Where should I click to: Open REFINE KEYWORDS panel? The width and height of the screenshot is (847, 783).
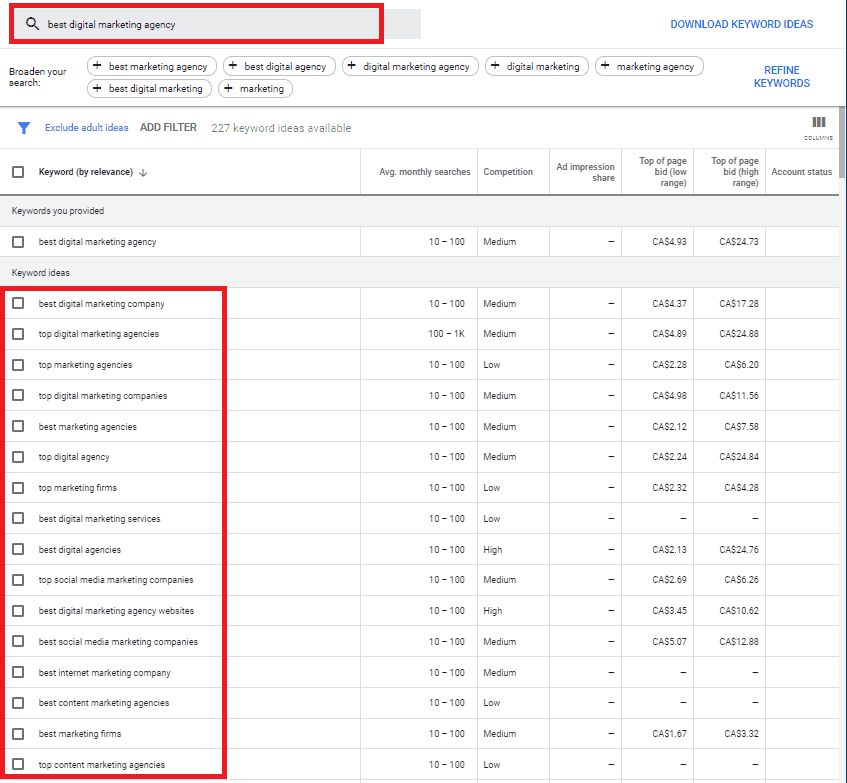click(x=782, y=77)
